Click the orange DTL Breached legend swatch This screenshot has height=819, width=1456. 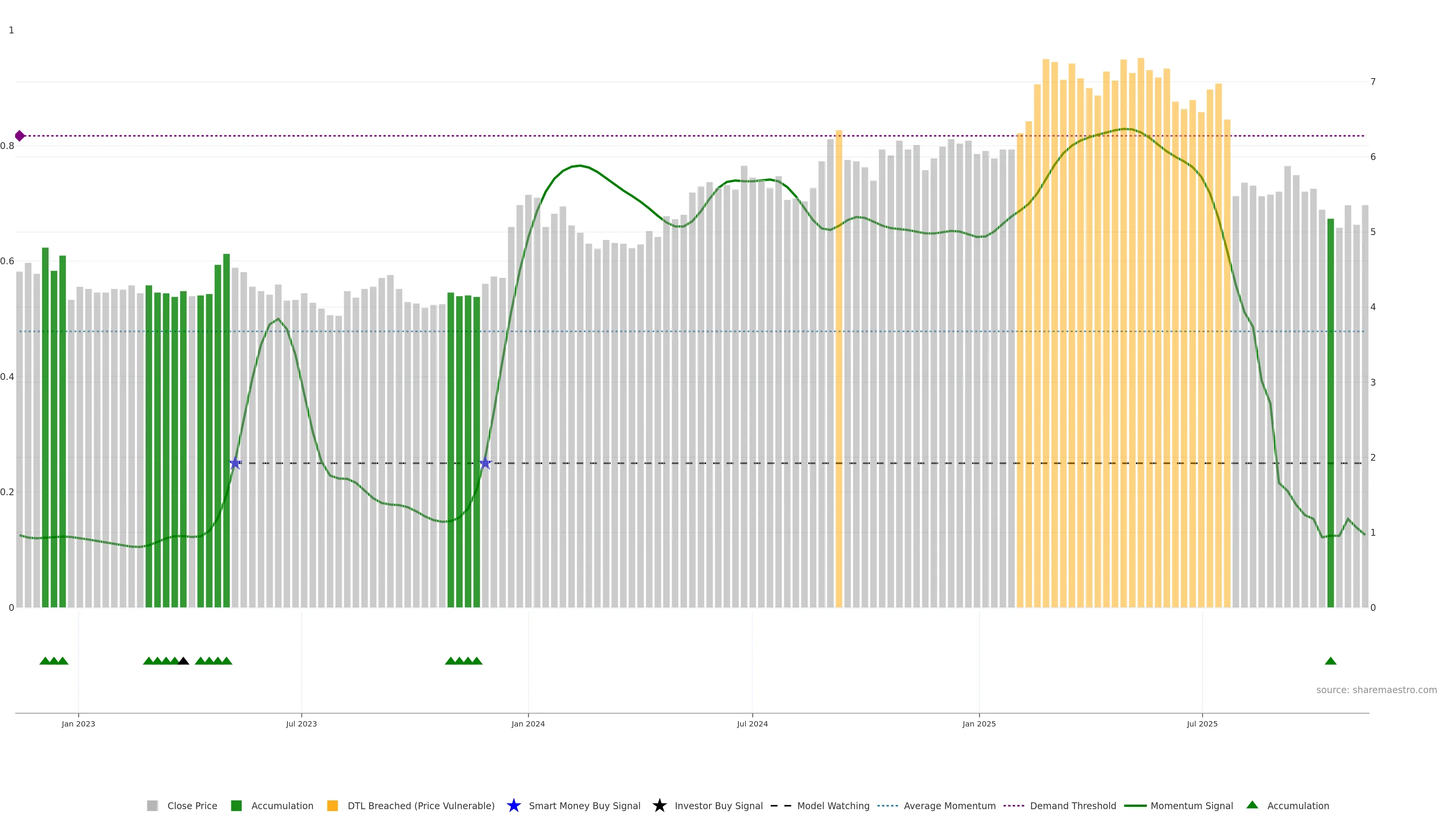point(333,805)
